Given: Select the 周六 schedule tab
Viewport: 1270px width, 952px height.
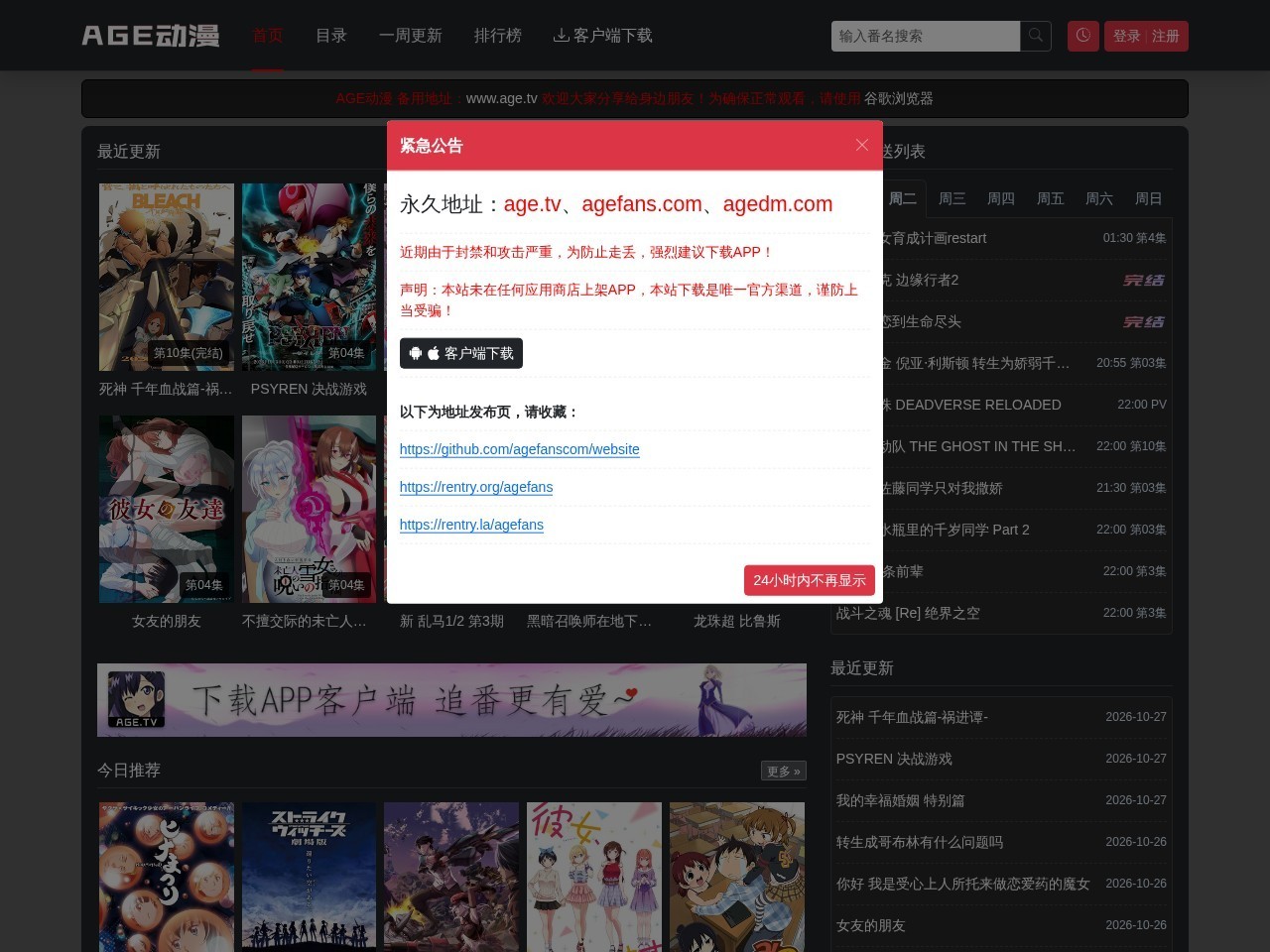Looking at the screenshot, I should tap(1099, 198).
